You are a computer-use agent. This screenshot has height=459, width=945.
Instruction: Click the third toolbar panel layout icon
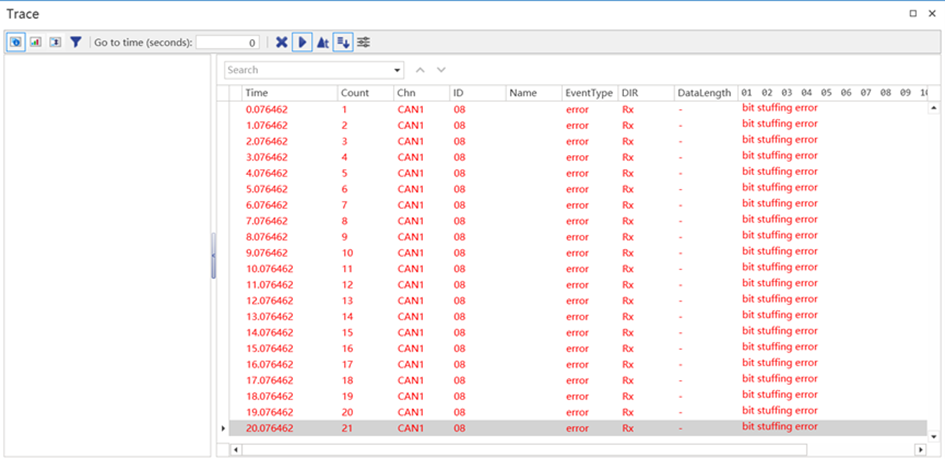(55, 43)
